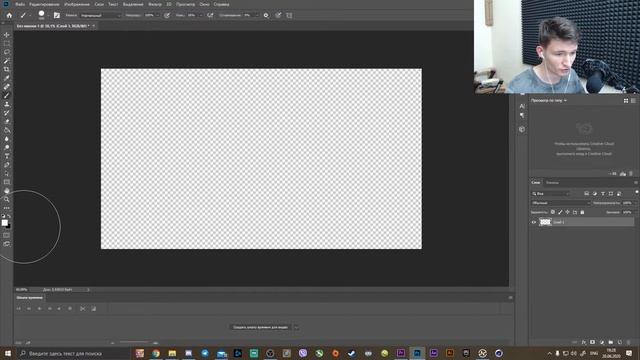
Task: Create a new layer from panel footer
Action: tap(620, 342)
